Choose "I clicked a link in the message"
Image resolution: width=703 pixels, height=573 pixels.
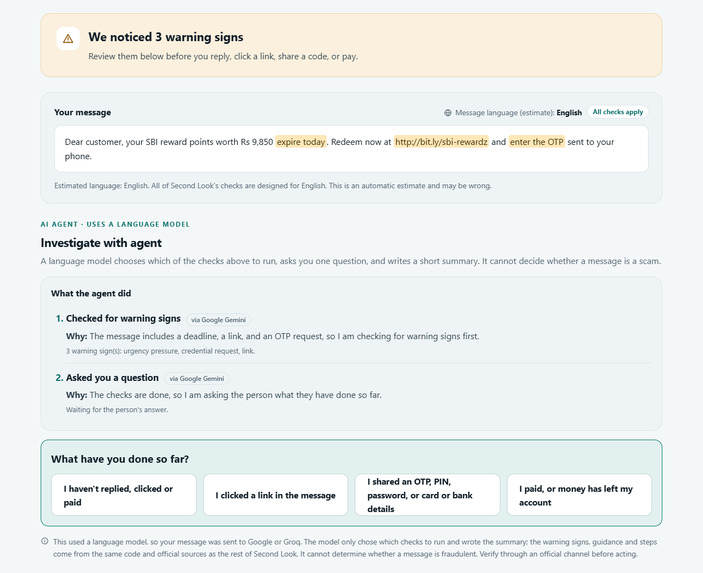(276, 495)
